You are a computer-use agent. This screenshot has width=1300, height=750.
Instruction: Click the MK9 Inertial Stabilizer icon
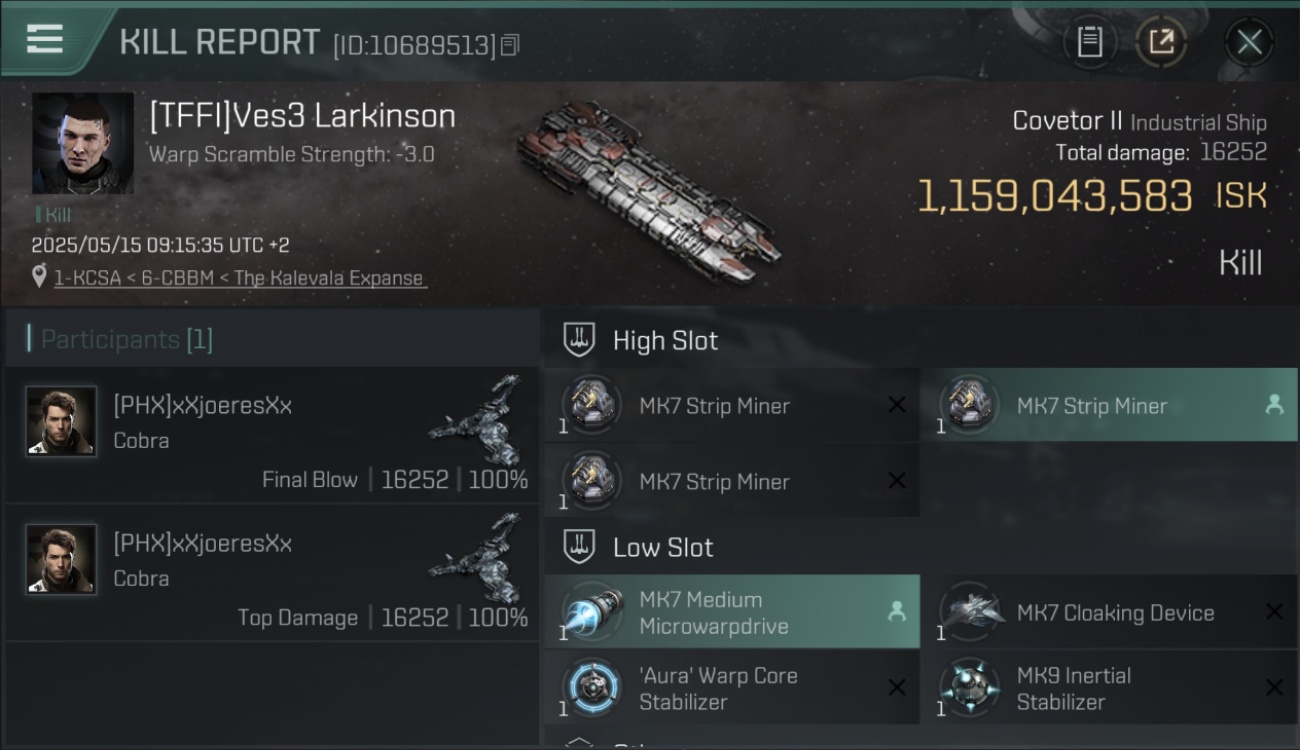(x=970, y=688)
